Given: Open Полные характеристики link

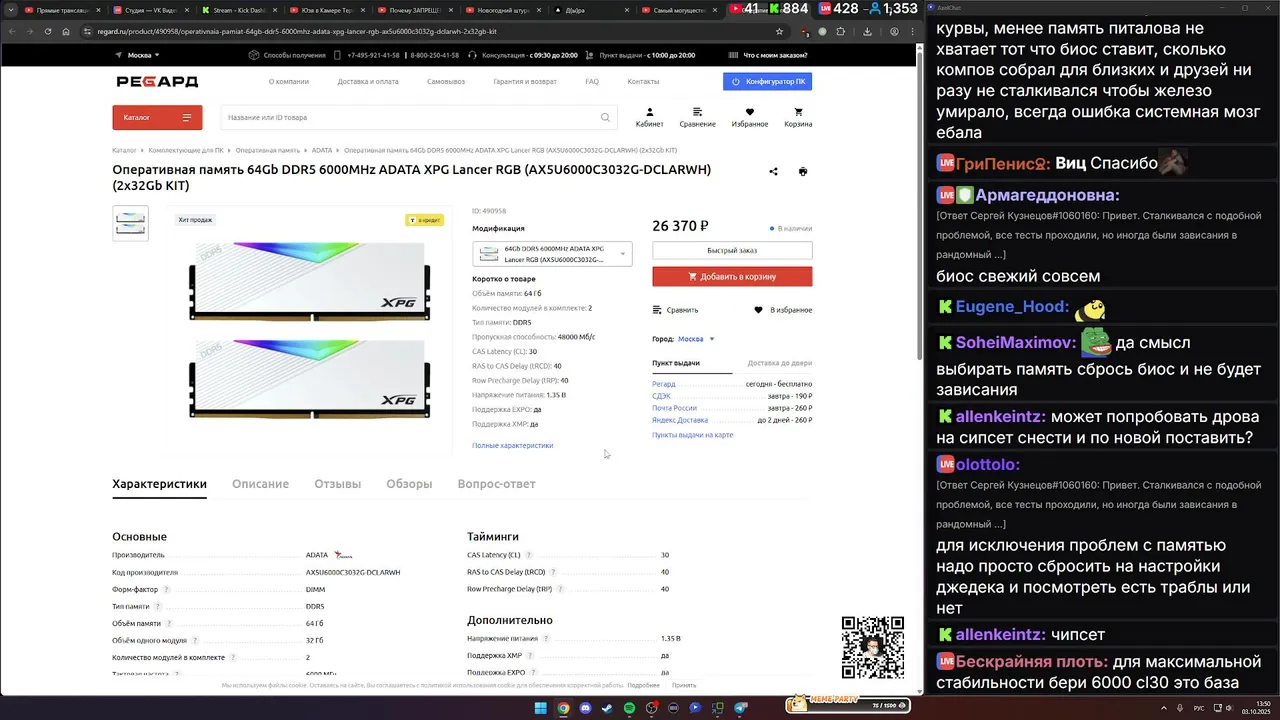Looking at the screenshot, I should (512, 445).
